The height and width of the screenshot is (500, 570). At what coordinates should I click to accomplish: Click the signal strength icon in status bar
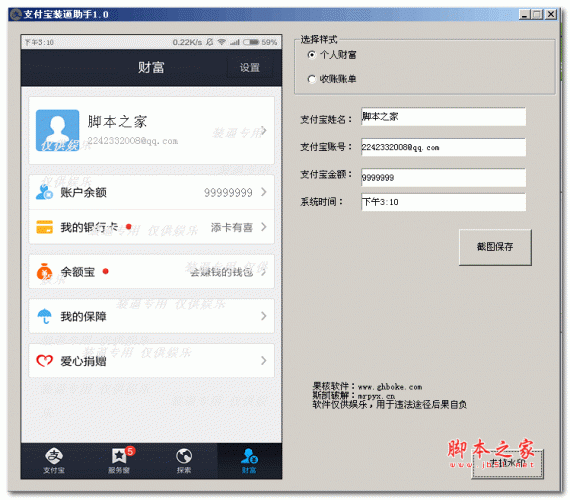point(234,42)
